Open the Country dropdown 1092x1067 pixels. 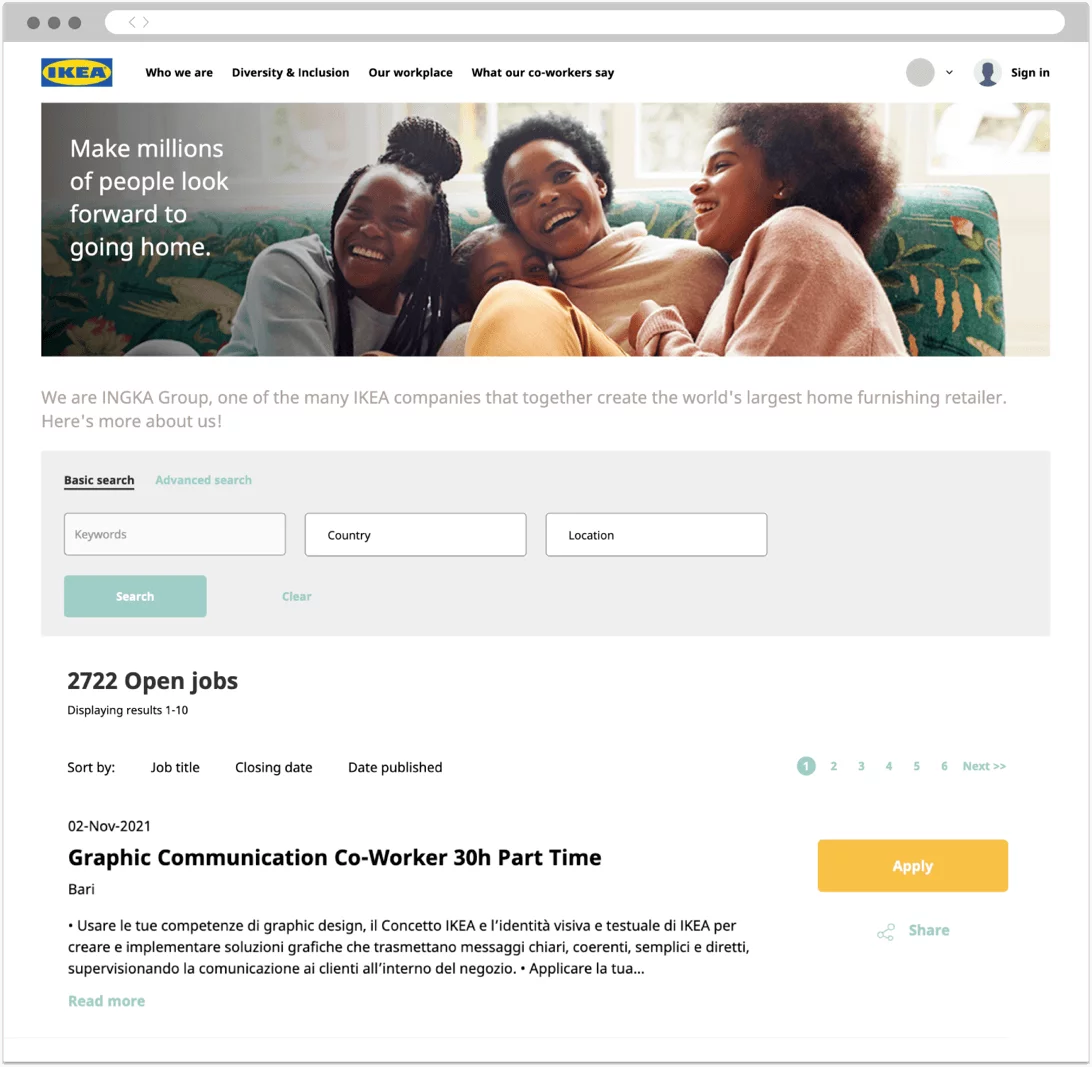coord(416,535)
